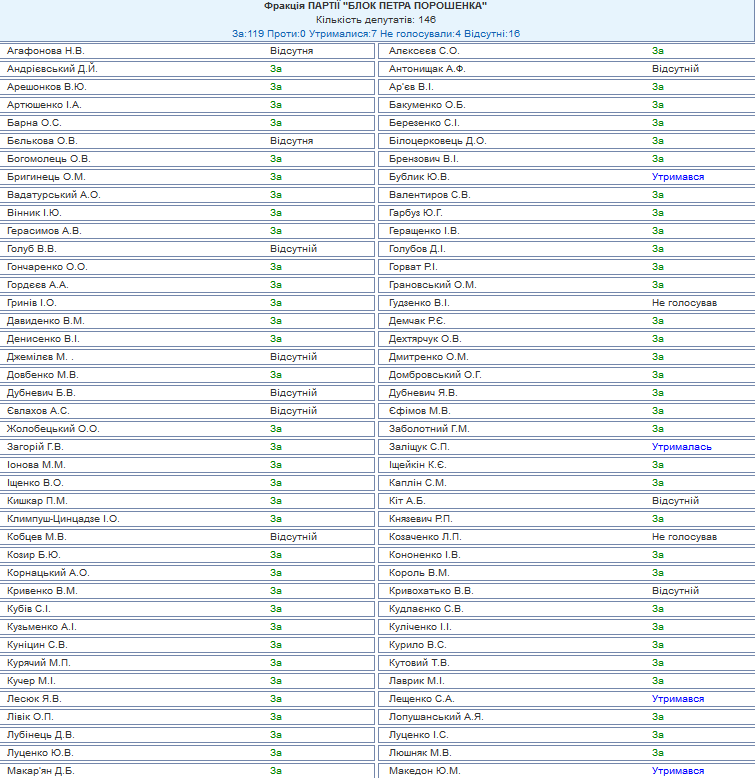755x778 pixels.
Task: Select Арешонков В.Ю. entry
Action: click(47, 87)
